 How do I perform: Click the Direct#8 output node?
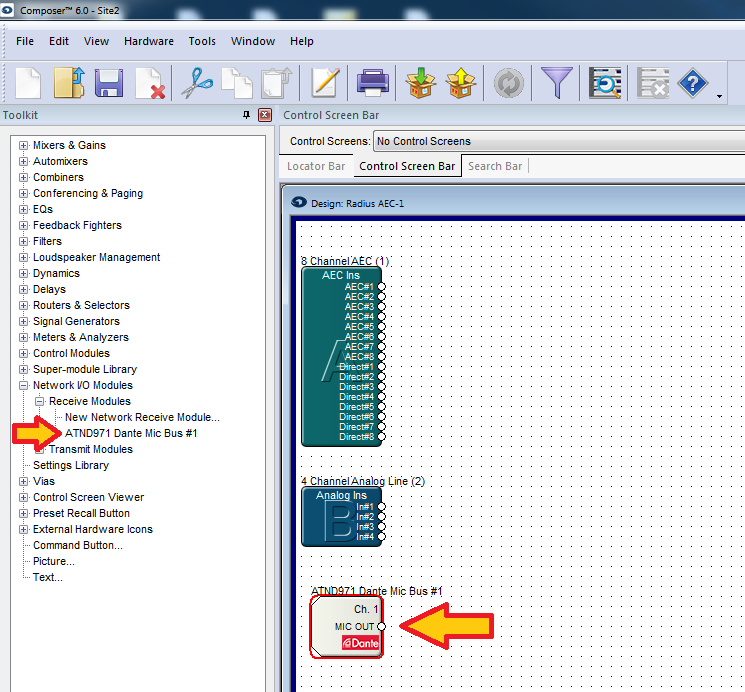381,437
